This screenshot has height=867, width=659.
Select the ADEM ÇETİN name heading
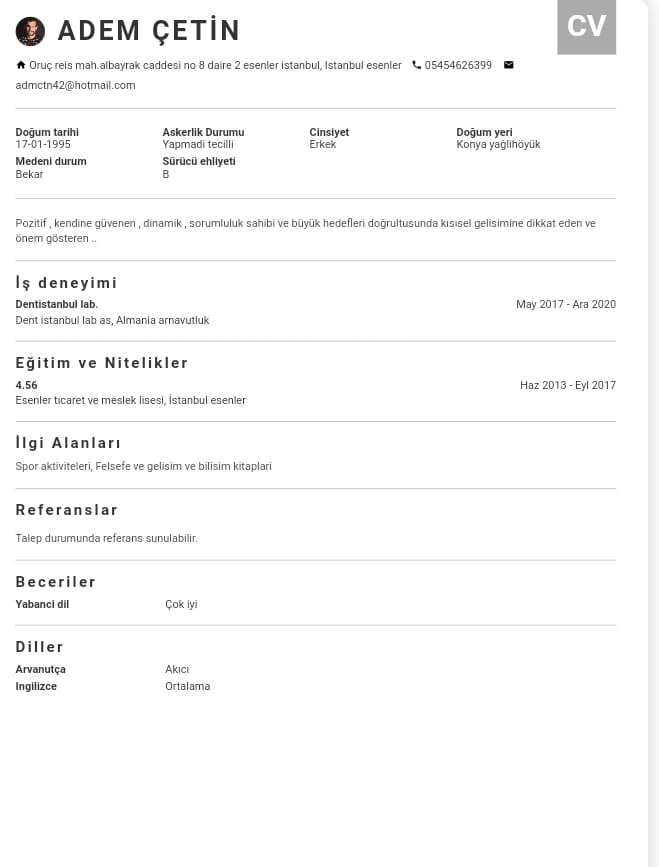(149, 30)
